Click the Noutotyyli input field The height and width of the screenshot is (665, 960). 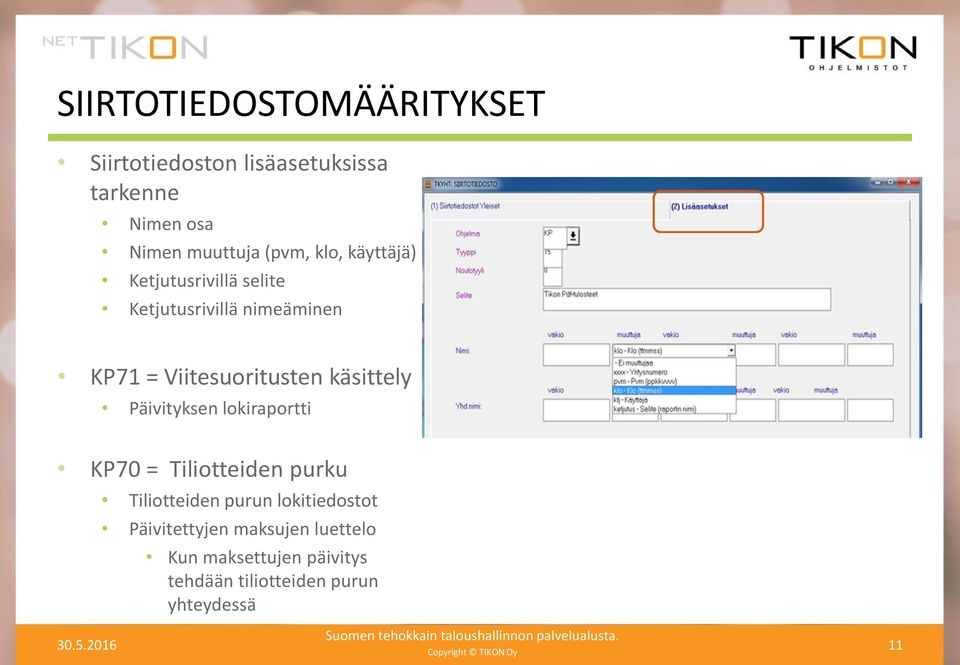552,276
